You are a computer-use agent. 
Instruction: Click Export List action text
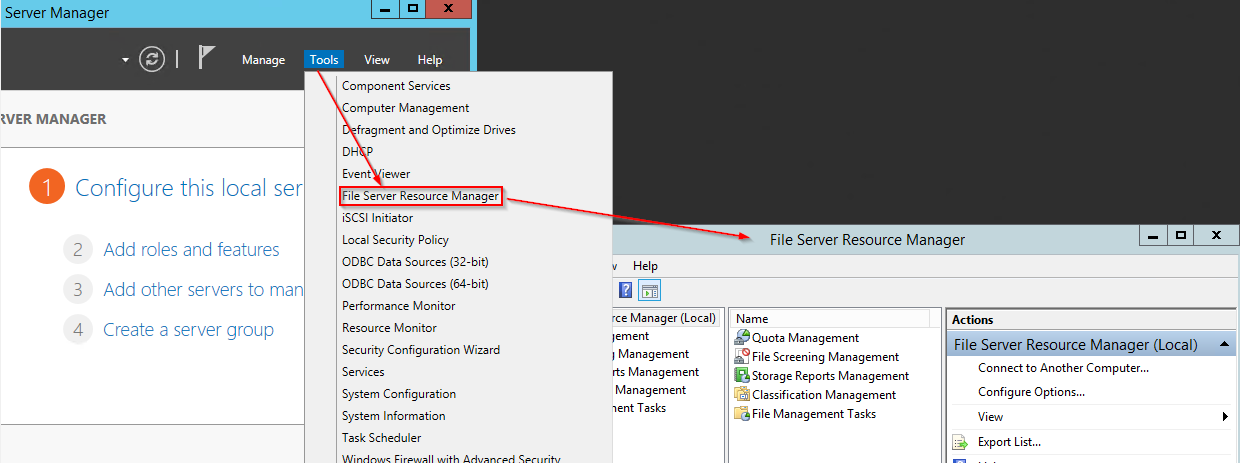(x=1009, y=442)
